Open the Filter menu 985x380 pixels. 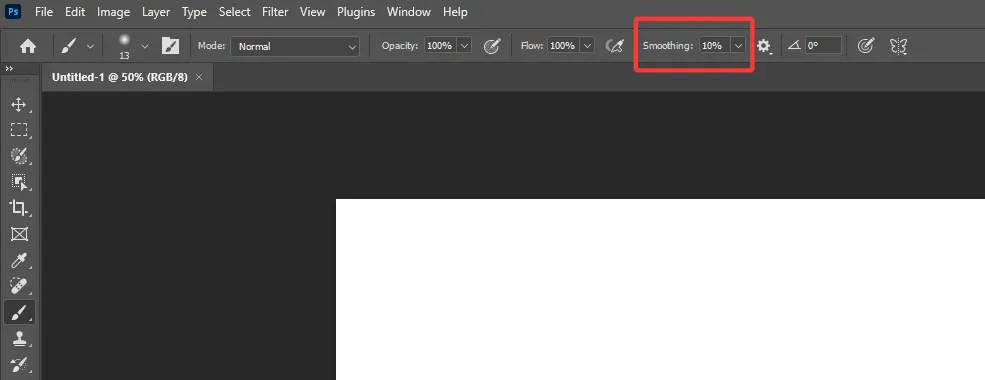pos(275,12)
